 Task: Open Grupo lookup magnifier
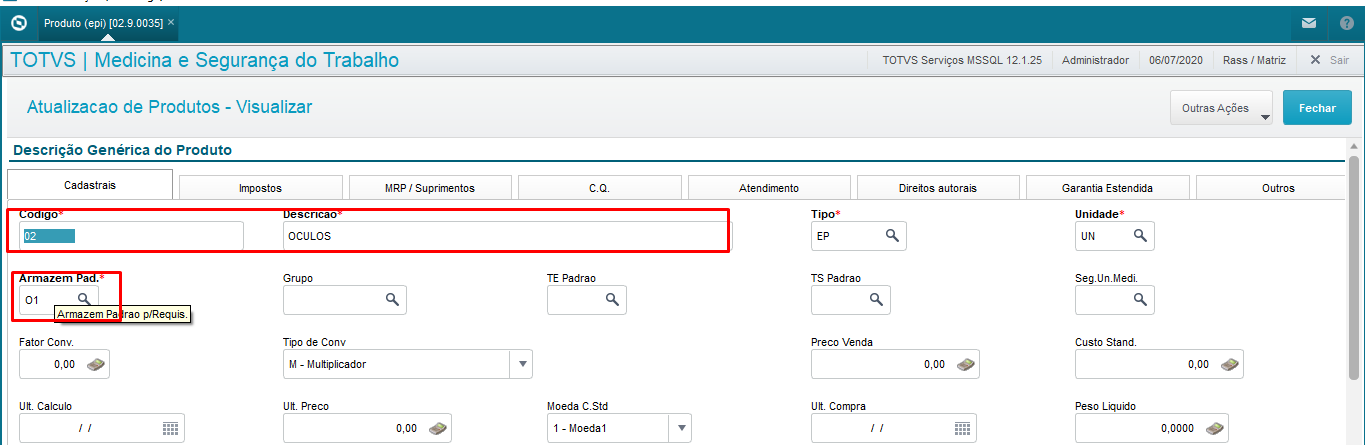pos(393,299)
